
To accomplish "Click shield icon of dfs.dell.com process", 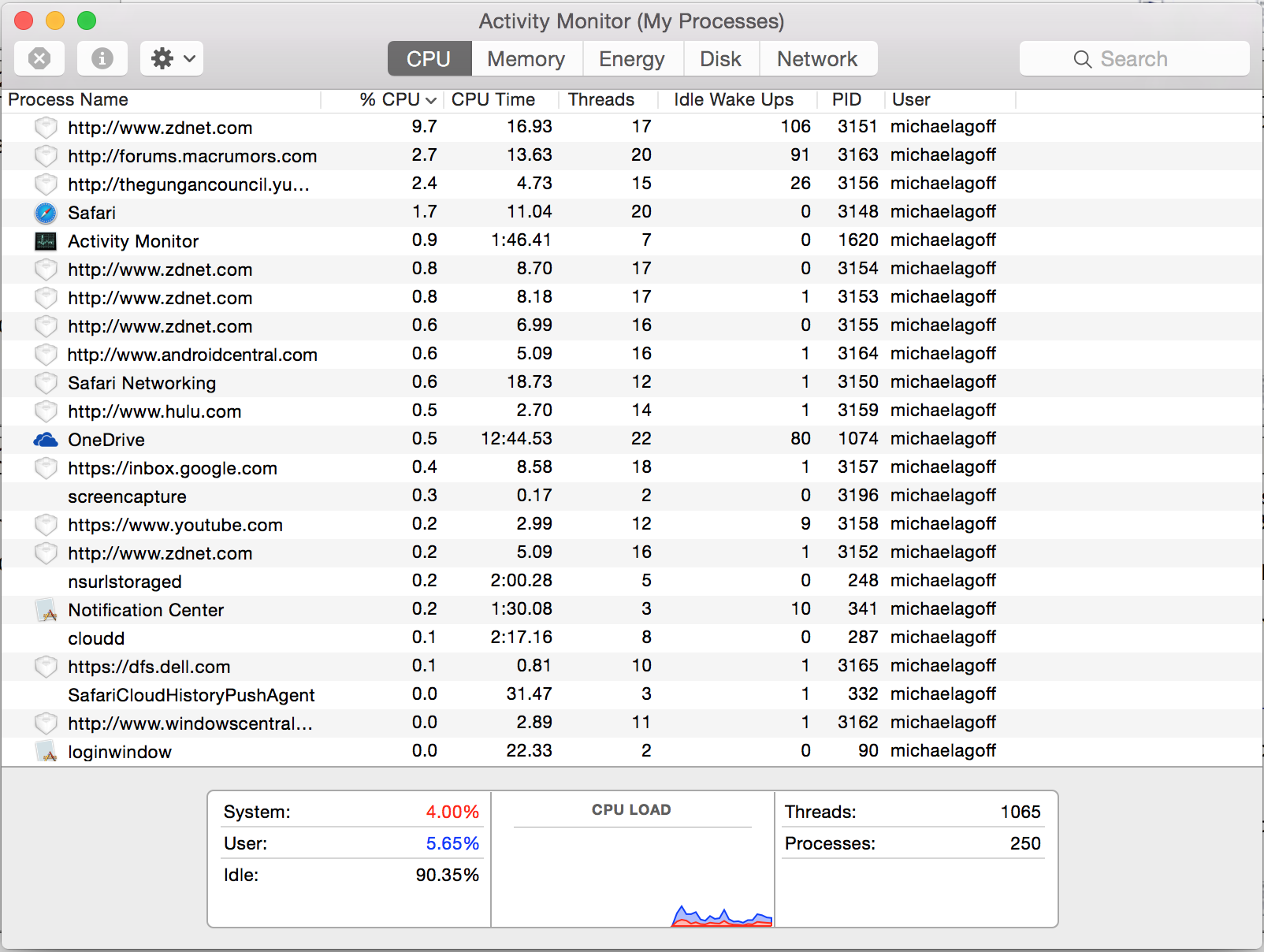I will tap(46, 667).
